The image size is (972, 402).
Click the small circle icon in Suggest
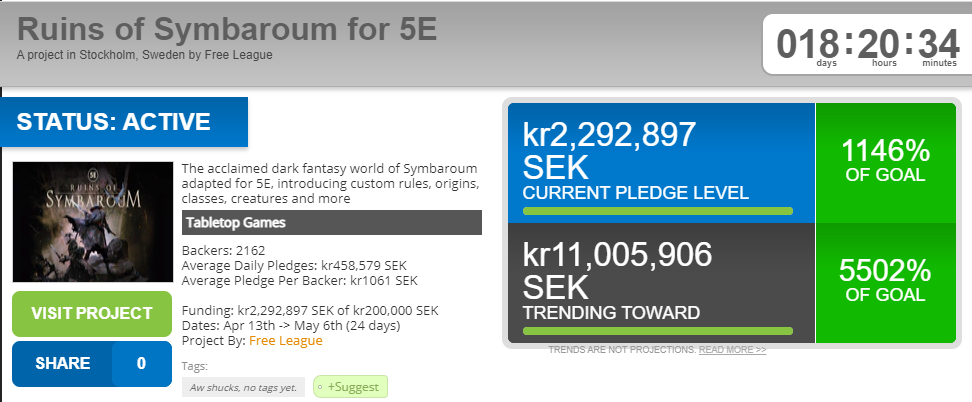coord(320,387)
